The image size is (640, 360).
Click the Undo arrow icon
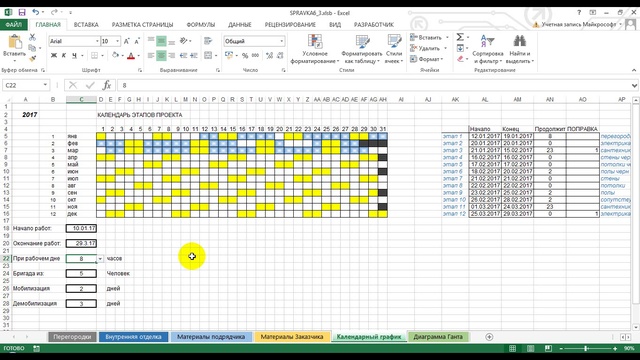click(36, 13)
